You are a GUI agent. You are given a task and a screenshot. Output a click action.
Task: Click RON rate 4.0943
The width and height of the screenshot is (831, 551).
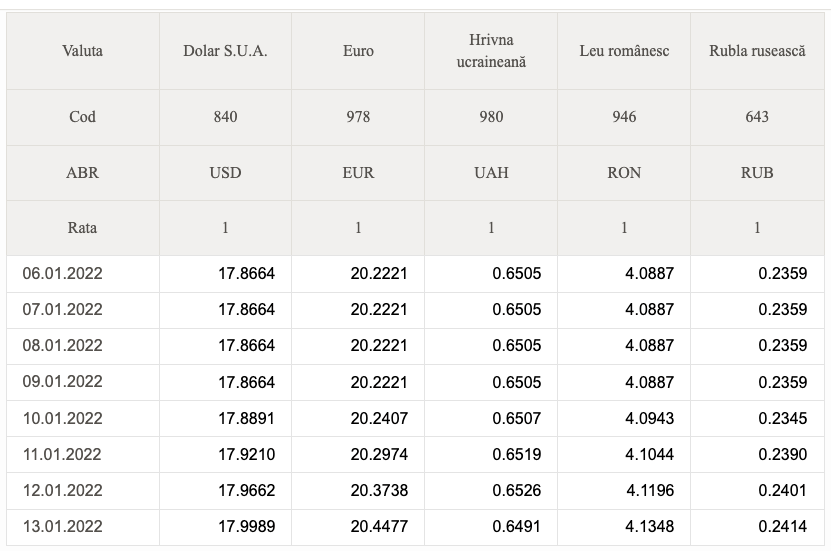tap(649, 419)
